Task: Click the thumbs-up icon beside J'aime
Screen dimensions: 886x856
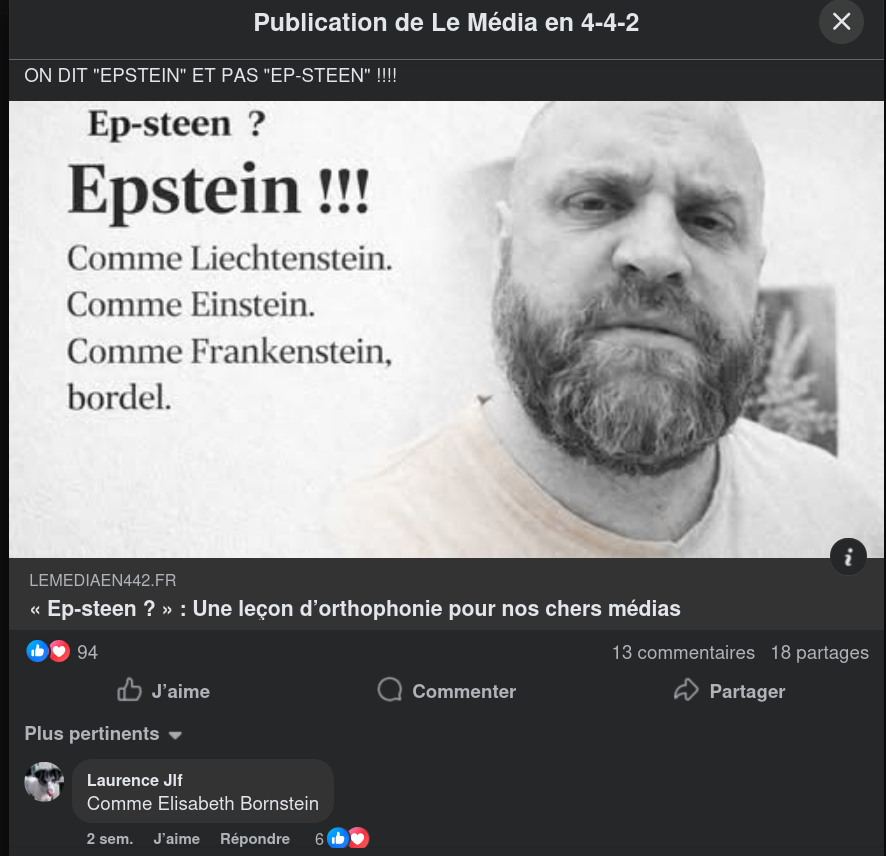Action: pyautogui.click(x=129, y=690)
